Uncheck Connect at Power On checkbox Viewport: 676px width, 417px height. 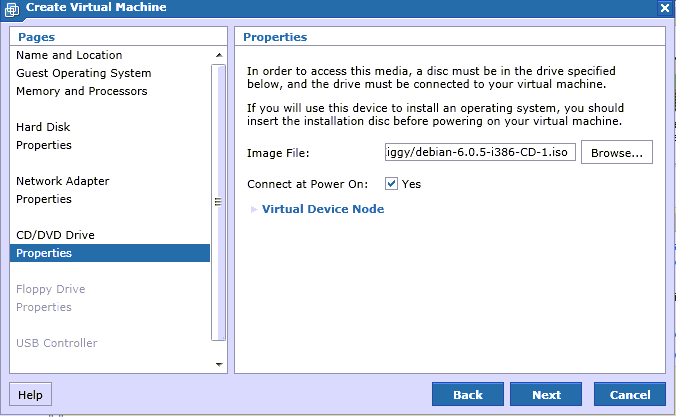(x=391, y=184)
